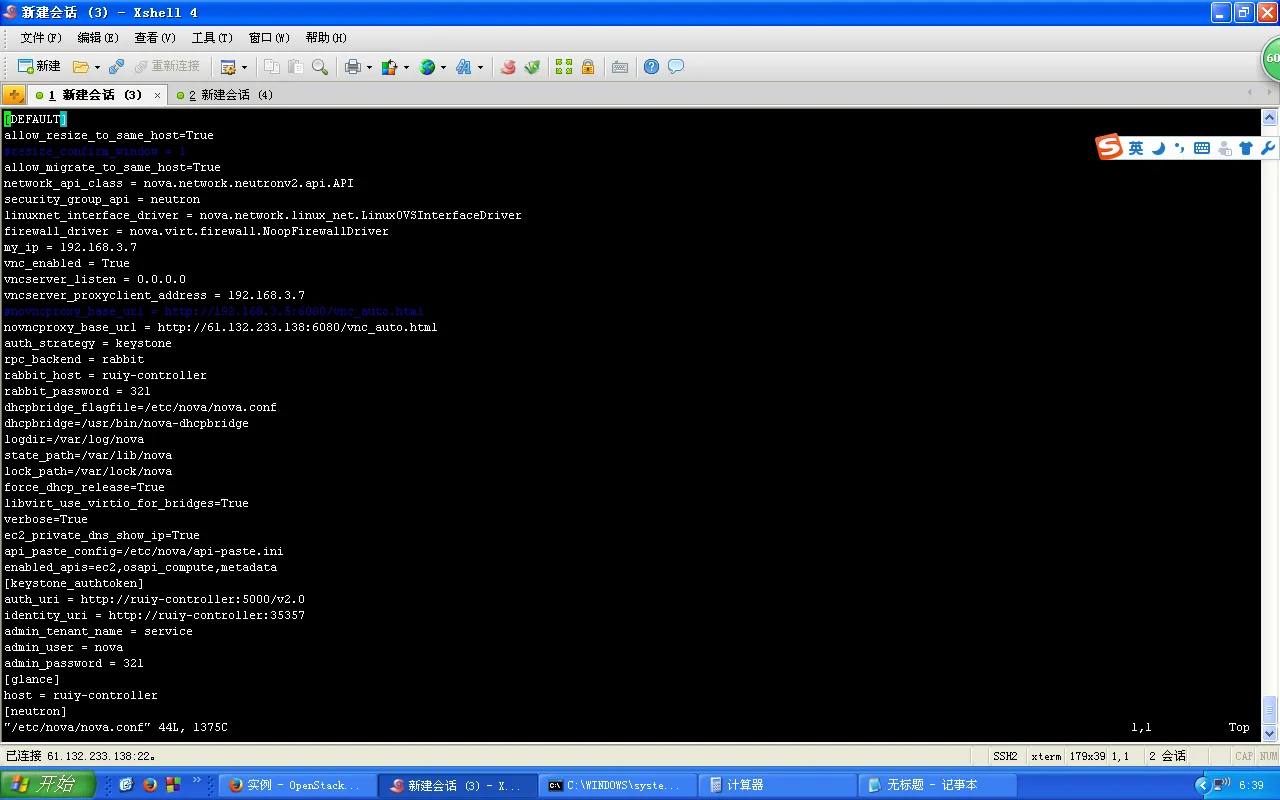This screenshot has width=1280, height=800.
Task: Click the 'my_ip = 192.168.3.7' line
Action: click(x=70, y=247)
